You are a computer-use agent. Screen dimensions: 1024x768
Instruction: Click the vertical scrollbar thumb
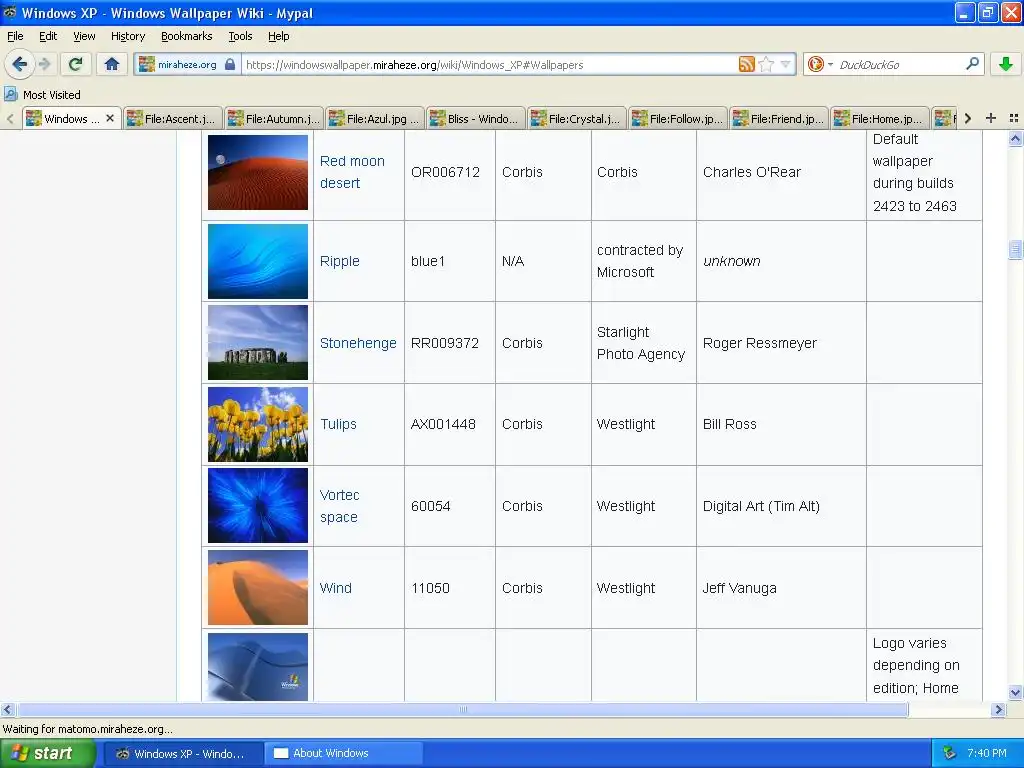tap(1015, 249)
